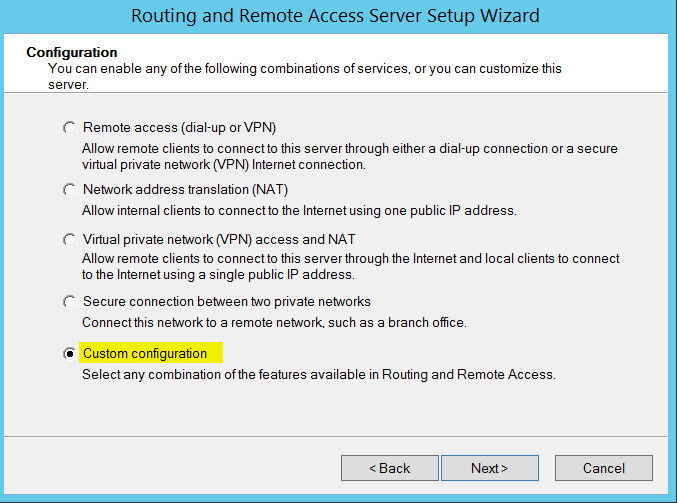
Task: Go back with the Back button
Action: point(389,468)
